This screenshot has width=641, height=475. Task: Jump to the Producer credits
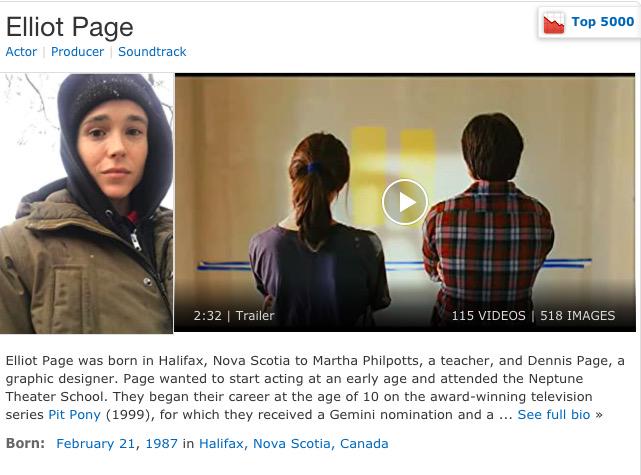pos(77,52)
